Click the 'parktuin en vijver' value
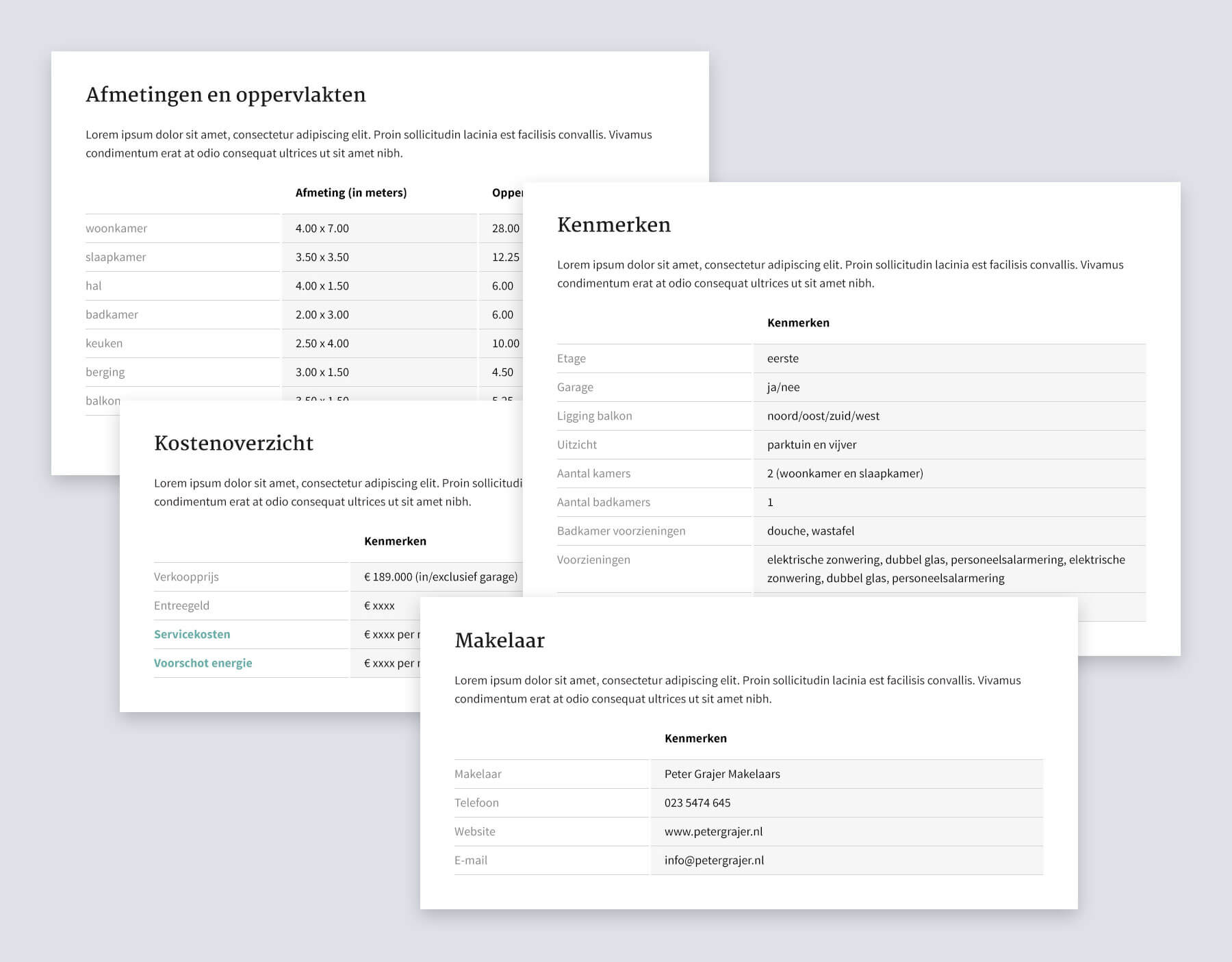The height and width of the screenshot is (962, 1232). point(812,444)
